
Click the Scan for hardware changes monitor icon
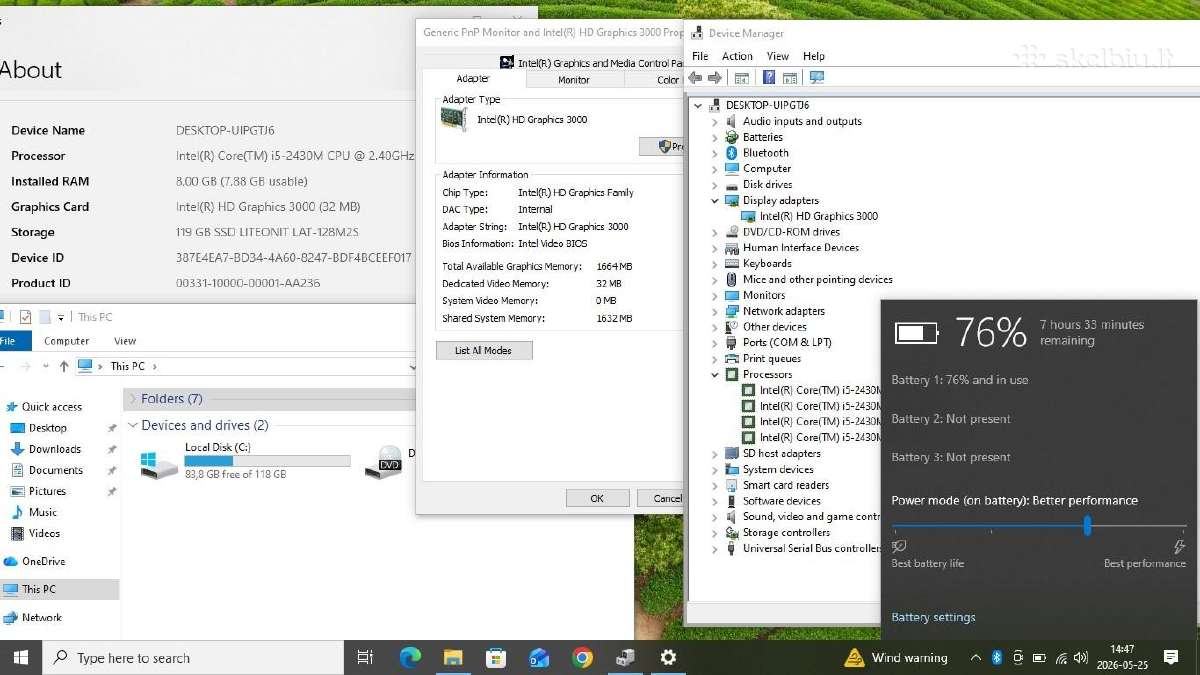coord(817,77)
